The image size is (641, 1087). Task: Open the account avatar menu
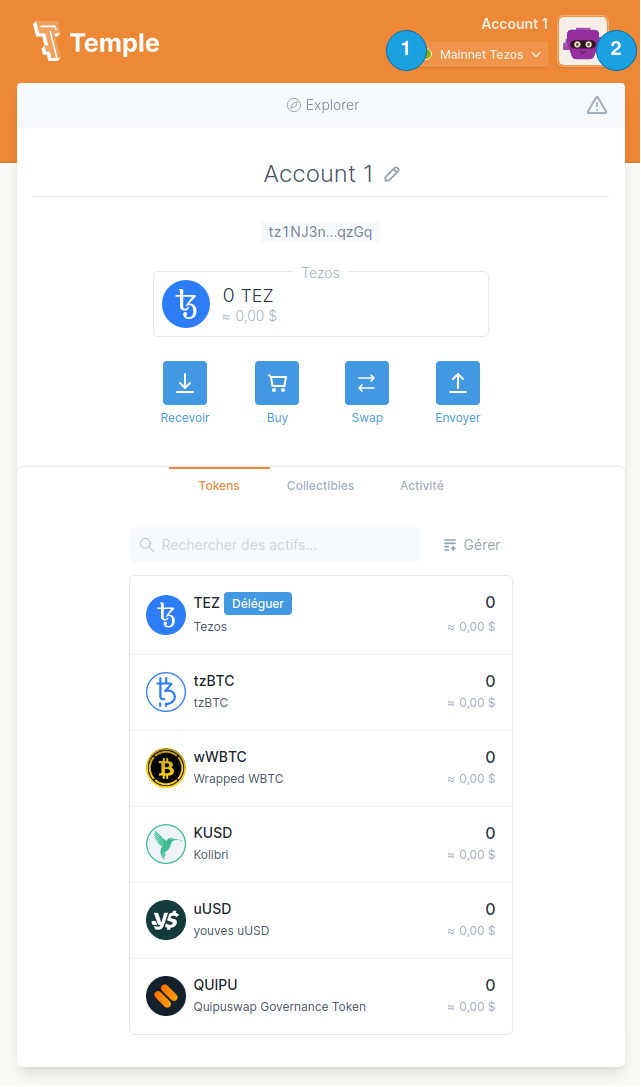coord(582,42)
